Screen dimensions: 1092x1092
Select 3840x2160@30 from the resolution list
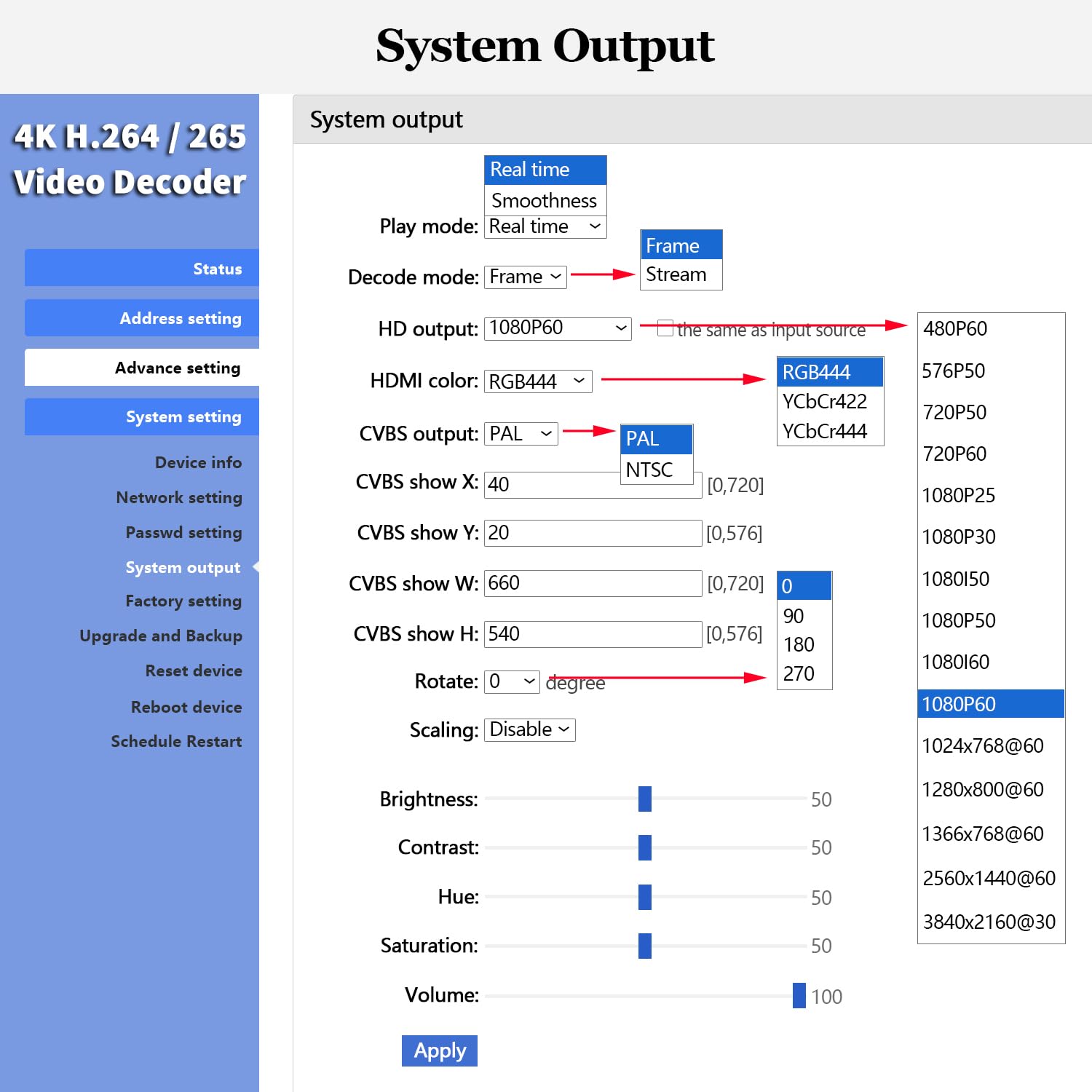pos(989,922)
